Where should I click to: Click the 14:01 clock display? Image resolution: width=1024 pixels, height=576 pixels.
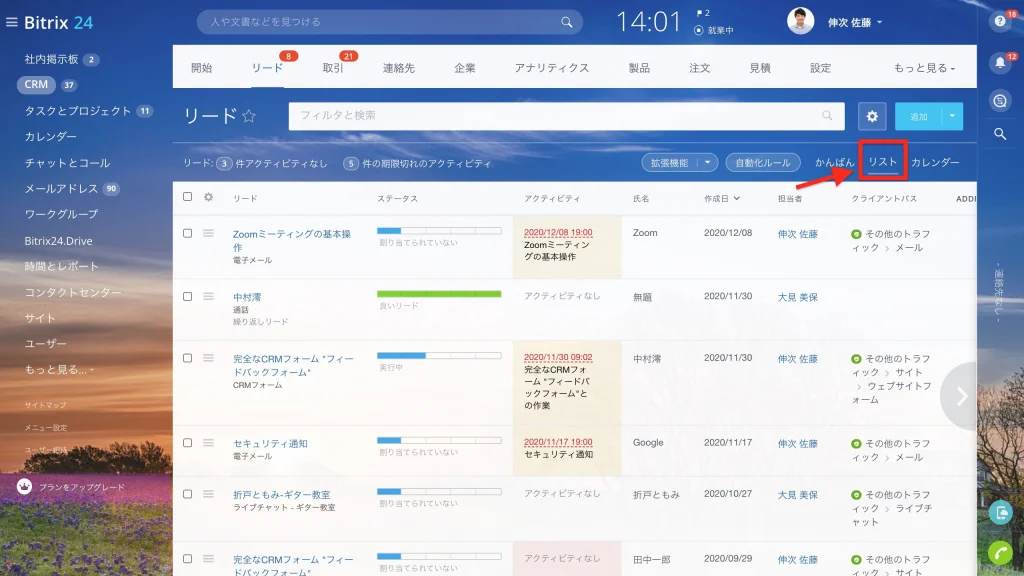pyautogui.click(x=648, y=22)
